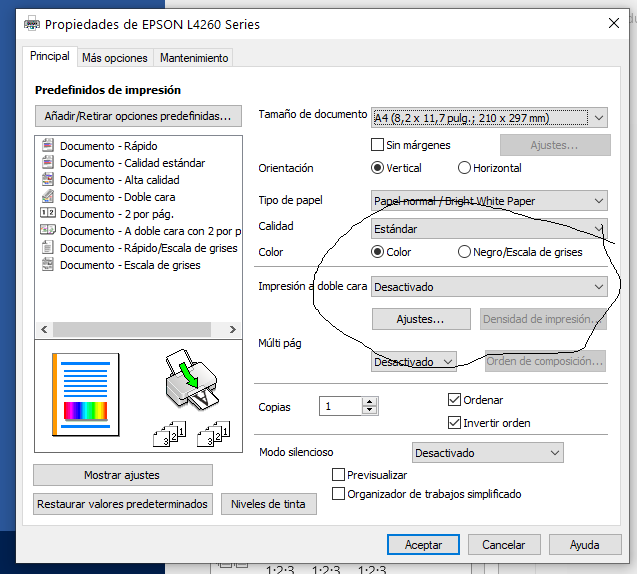Choose the Documento - 2 por pág. icon

[x=47, y=214]
